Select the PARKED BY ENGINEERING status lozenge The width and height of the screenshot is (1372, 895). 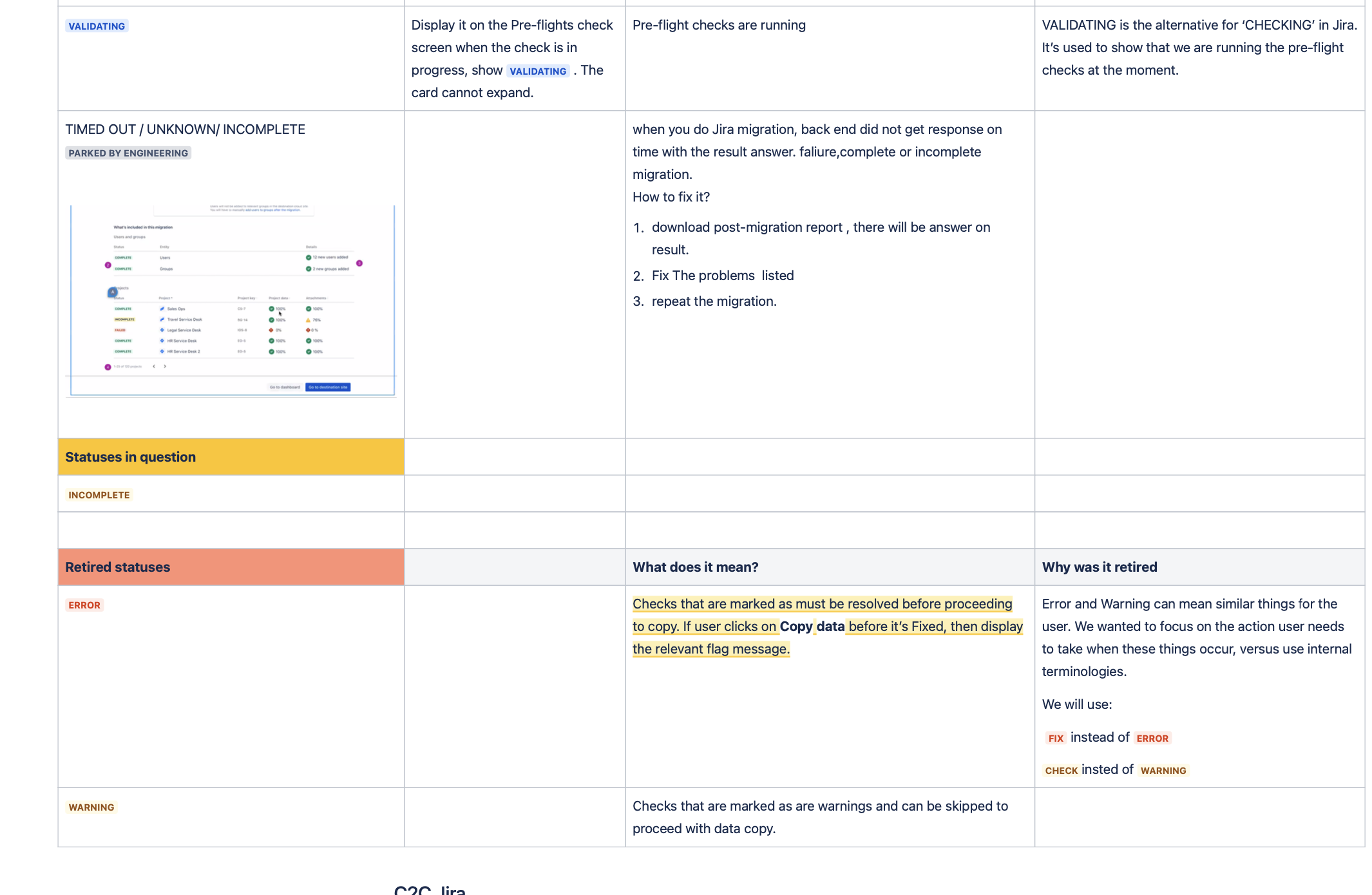128,153
